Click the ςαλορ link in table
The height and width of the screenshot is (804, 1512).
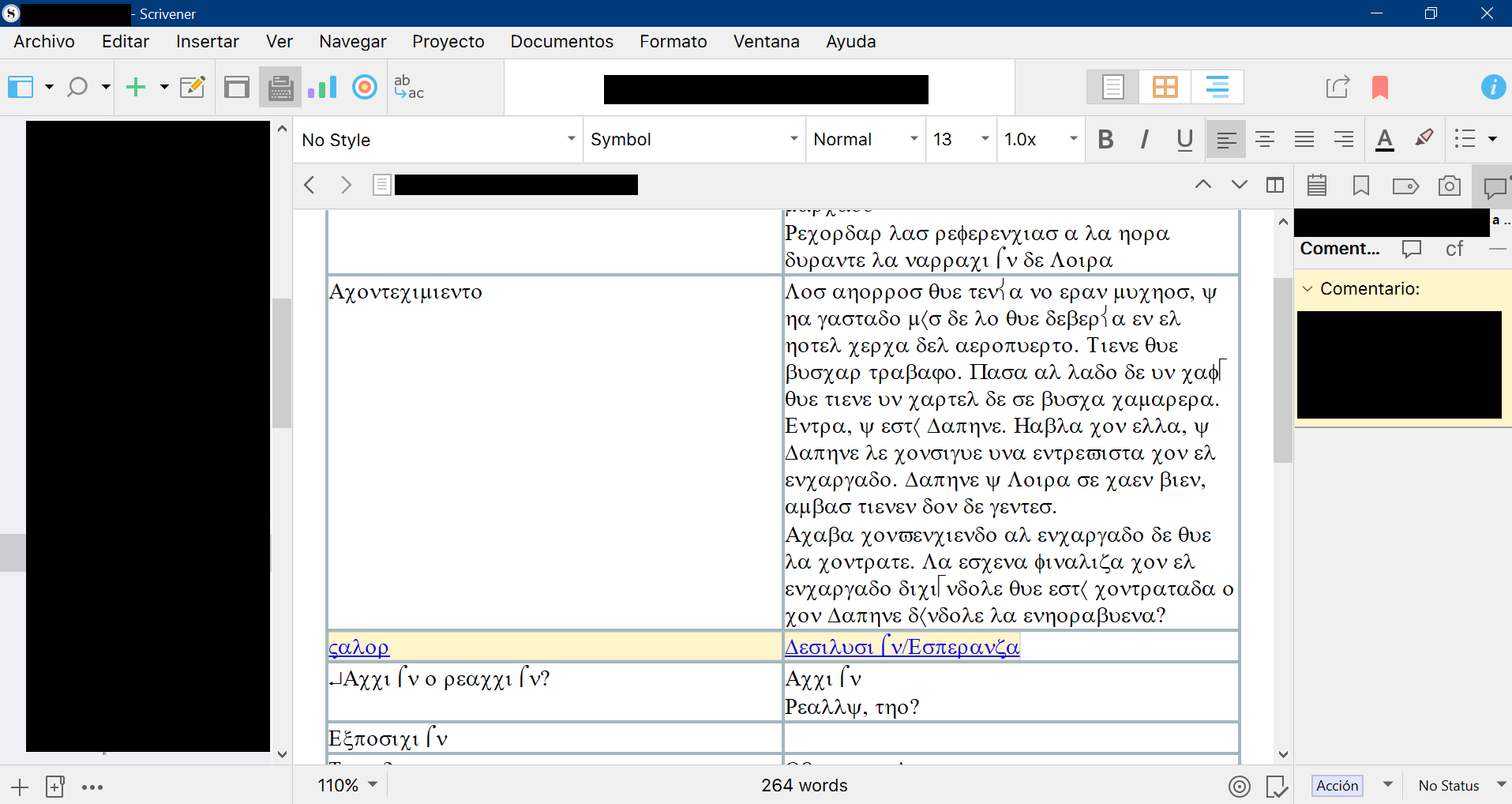point(359,647)
